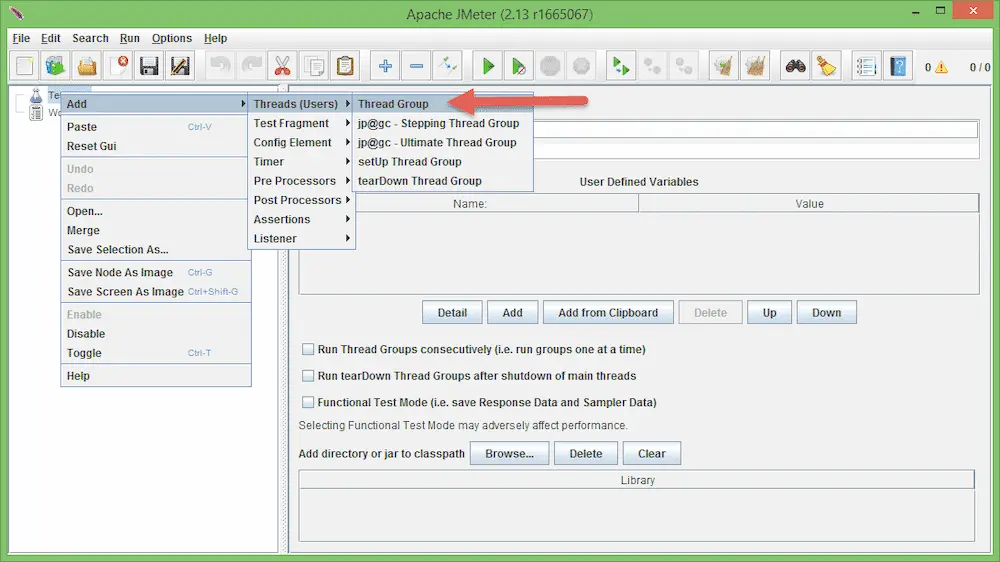Select jp@gc - Ultimate Thread Group
The image size is (1000, 562).
[x=444, y=142]
